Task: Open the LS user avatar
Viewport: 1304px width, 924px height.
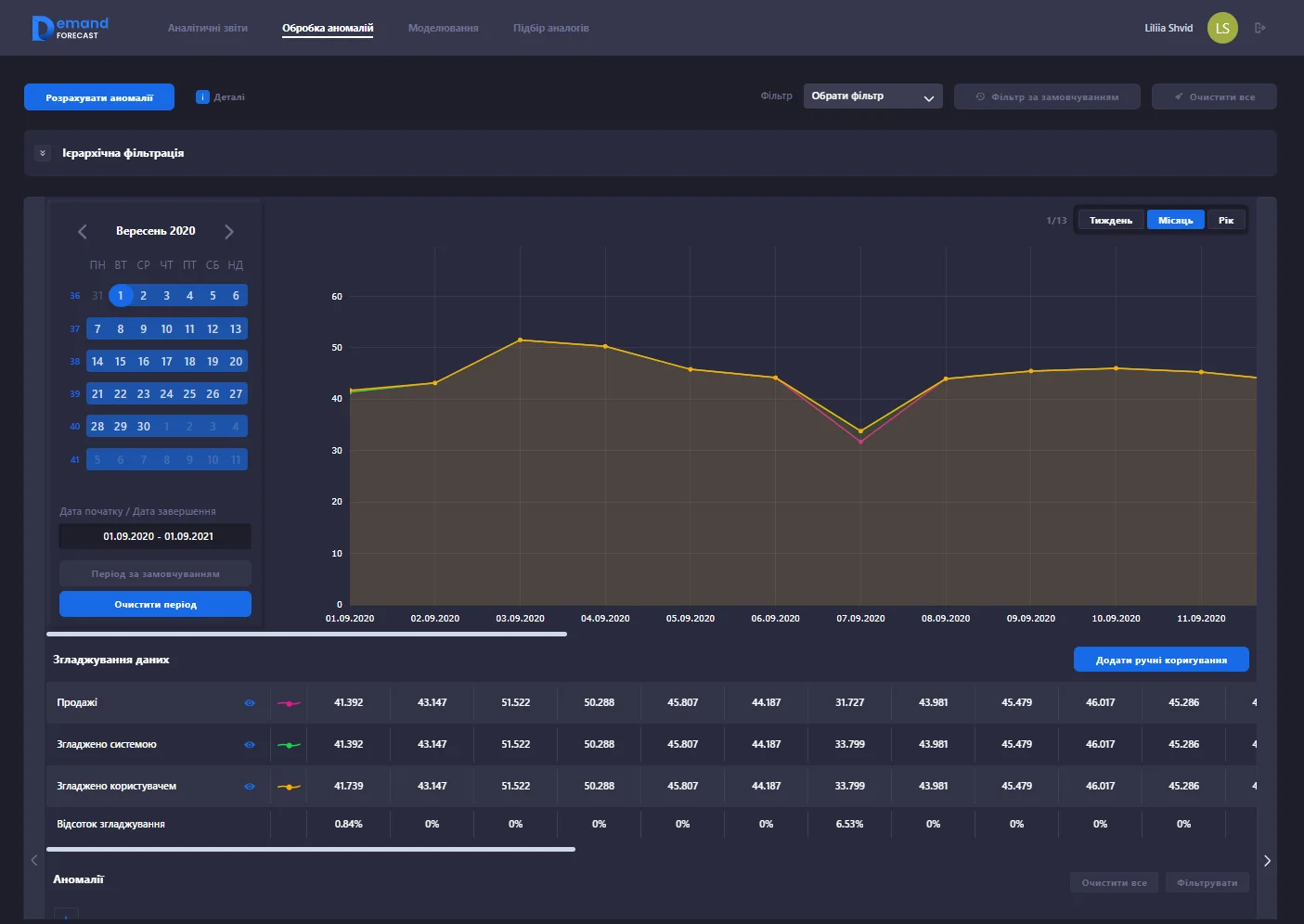Action: pyautogui.click(x=1222, y=28)
